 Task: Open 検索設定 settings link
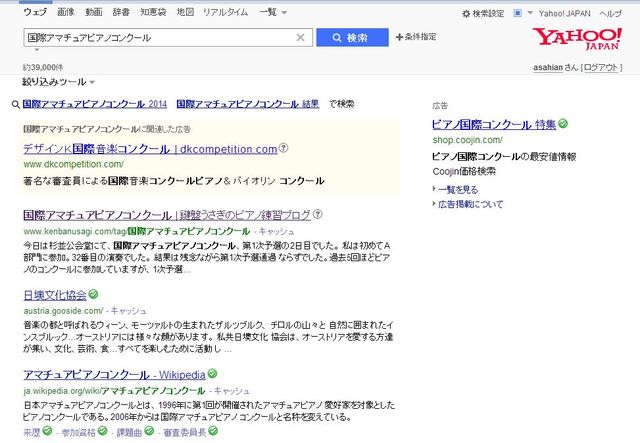(x=488, y=14)
